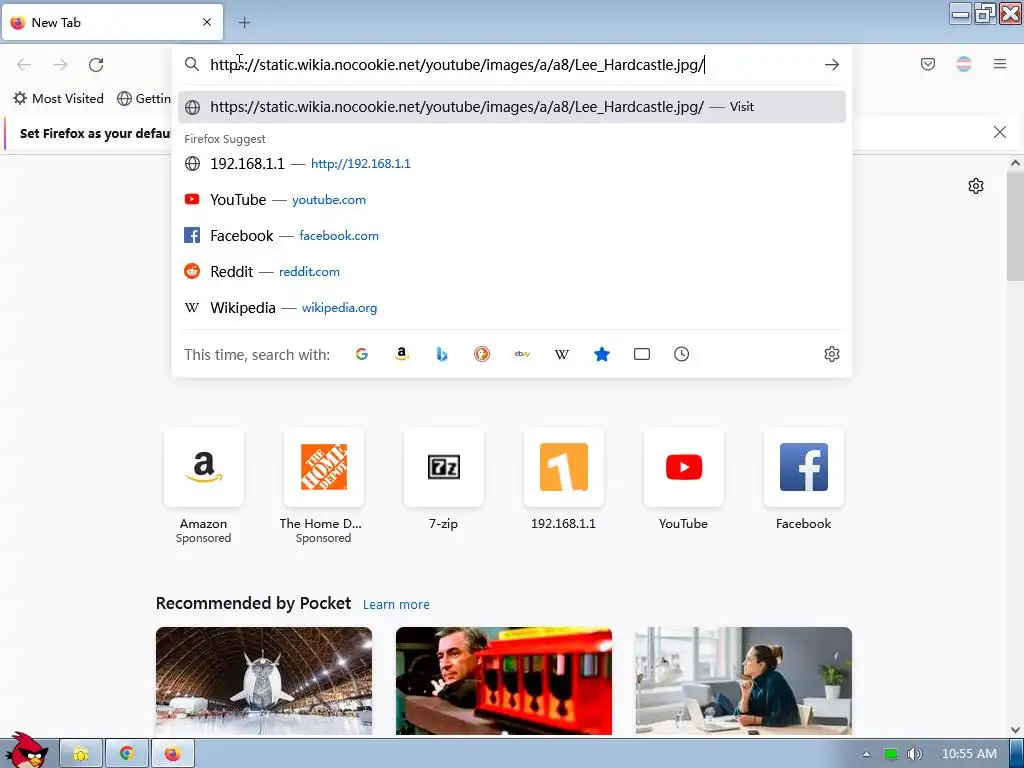Viewport: 1024px width, 768px height.
Task: Dismiss the default browser notification bar
Action: (999, 133)
